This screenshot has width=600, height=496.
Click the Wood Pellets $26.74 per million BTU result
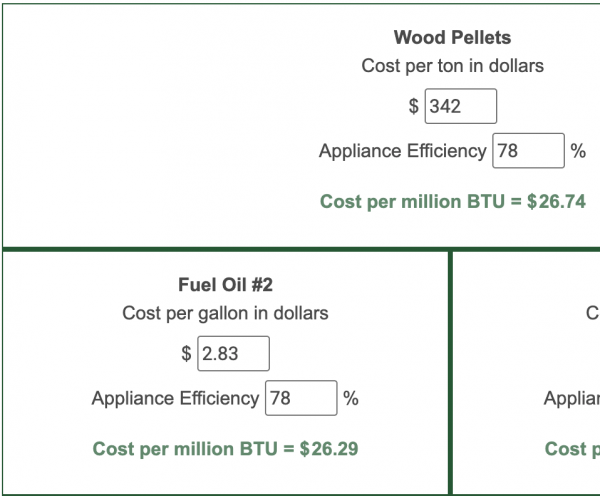(452, 202)
